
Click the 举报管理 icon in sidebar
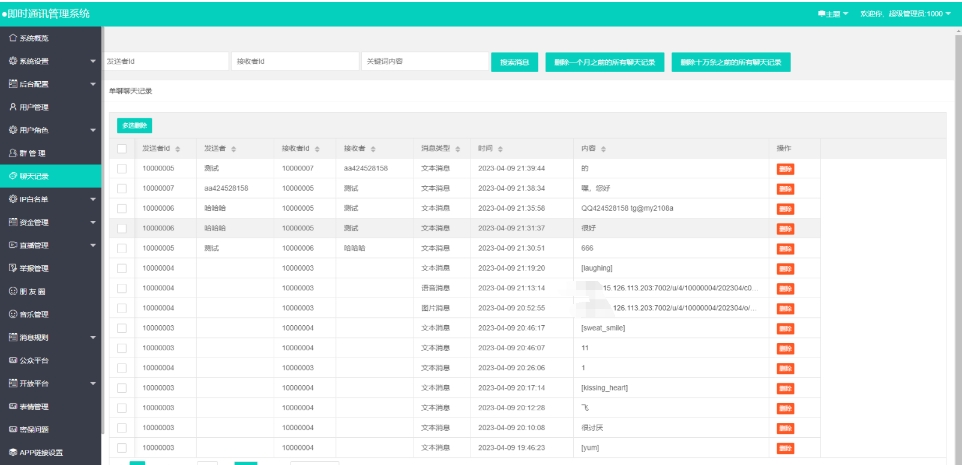tap(13, 268)
